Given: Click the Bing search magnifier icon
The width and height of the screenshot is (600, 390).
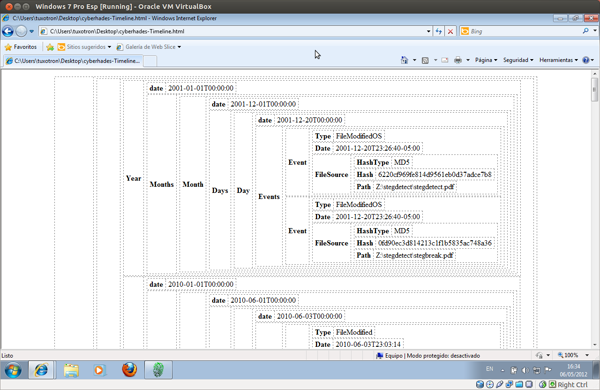Looking at the screenshot, I should 585,31.
